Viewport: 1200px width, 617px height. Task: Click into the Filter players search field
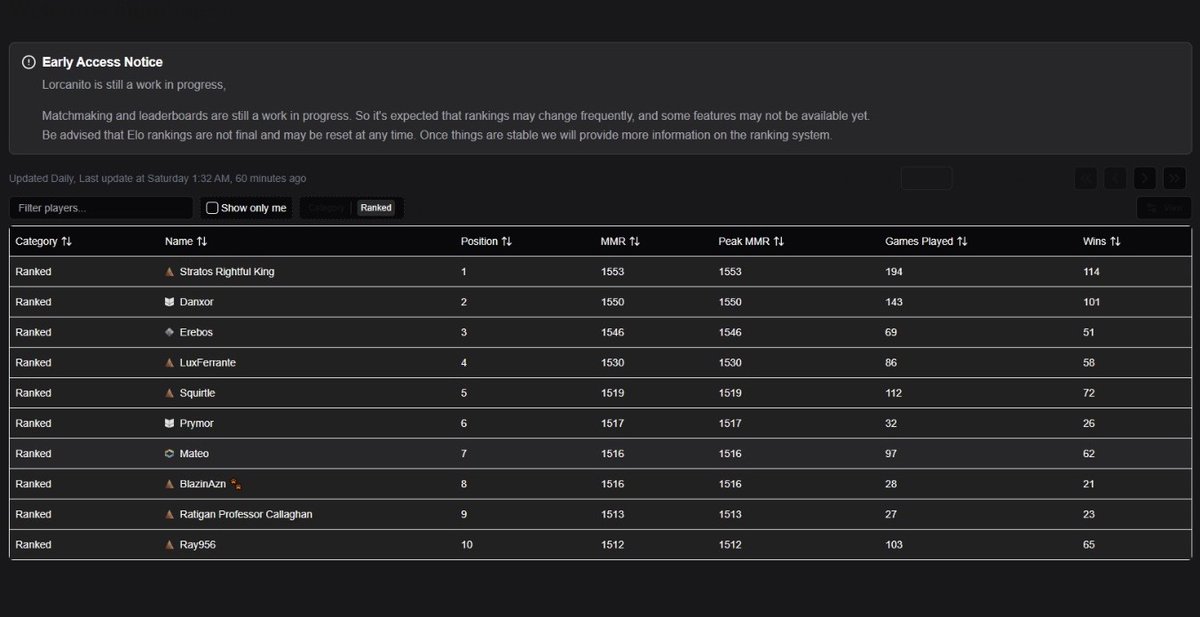(x=101, y=208)
